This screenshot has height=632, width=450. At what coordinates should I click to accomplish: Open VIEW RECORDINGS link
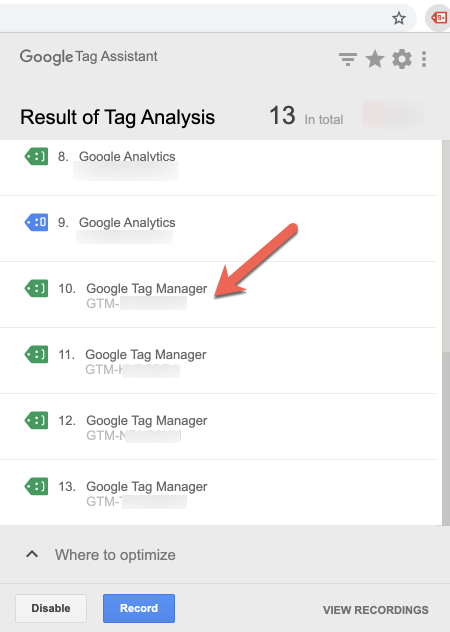[x=375, y=610]
